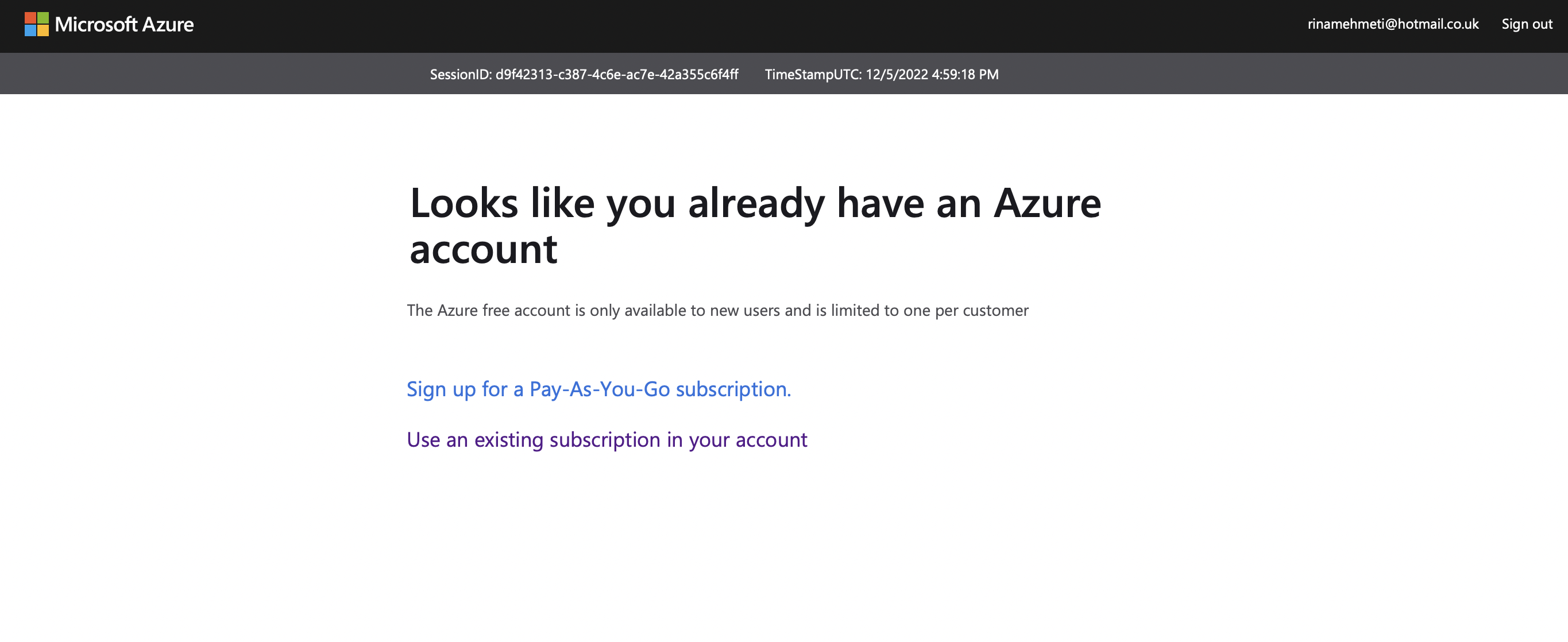Click the blue square in Microsoft logo
1568x642 pixels.
[30, 30]
